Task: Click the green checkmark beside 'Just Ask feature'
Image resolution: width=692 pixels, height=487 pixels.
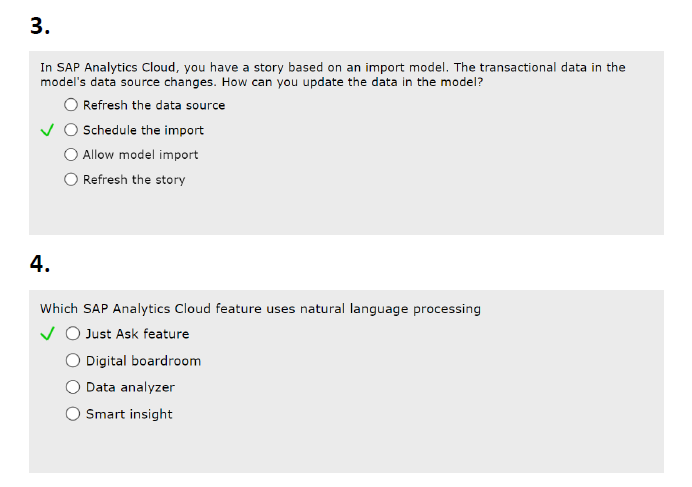Action: [x=46, y=334]
